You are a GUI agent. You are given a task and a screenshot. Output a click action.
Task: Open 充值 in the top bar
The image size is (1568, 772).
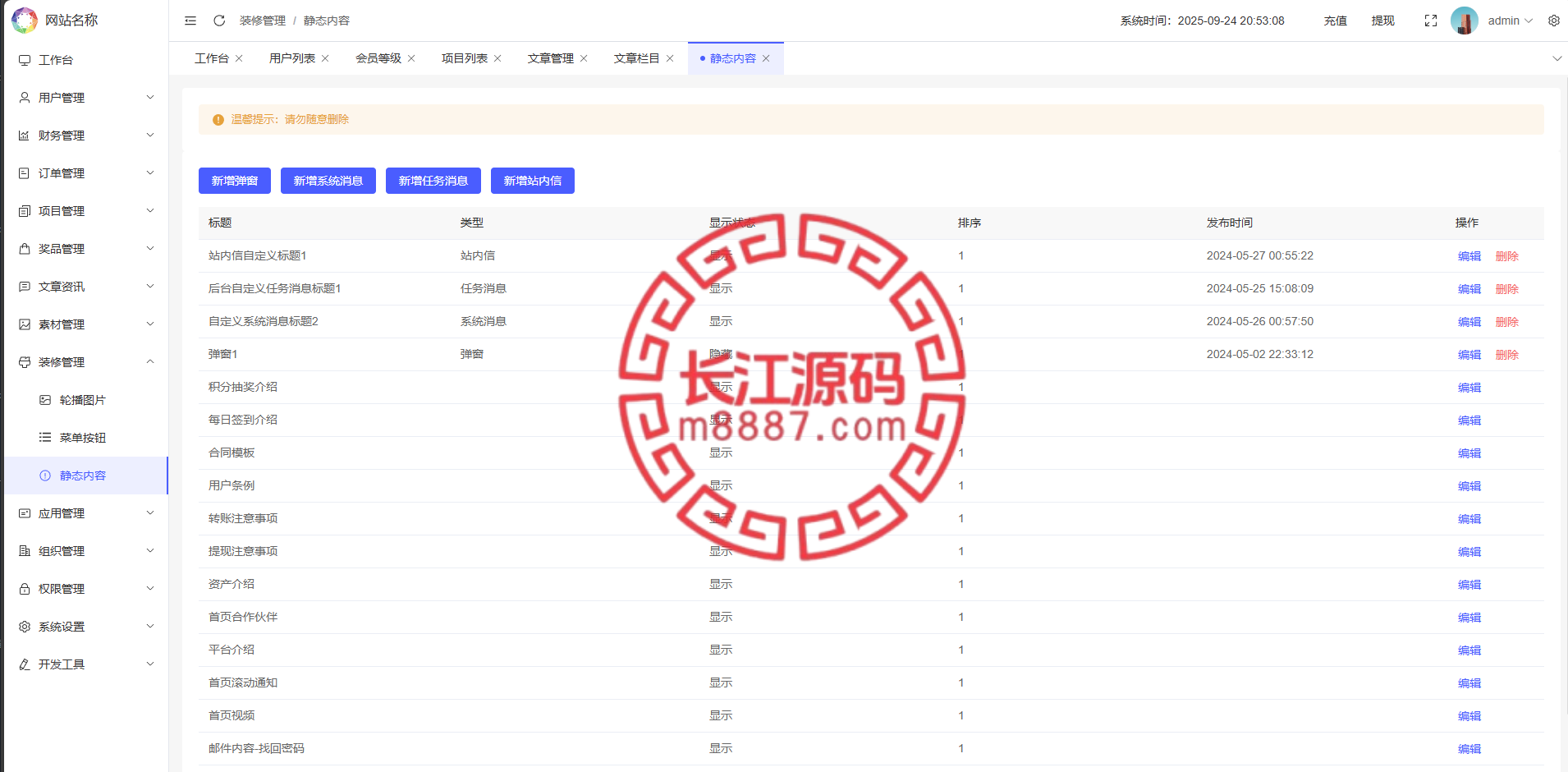tap(1336, 21)
